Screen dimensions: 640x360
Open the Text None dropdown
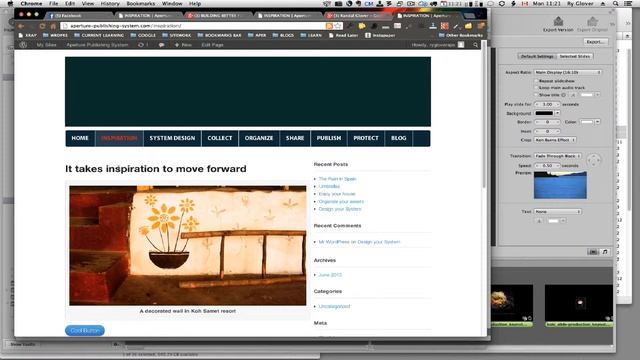558,211
